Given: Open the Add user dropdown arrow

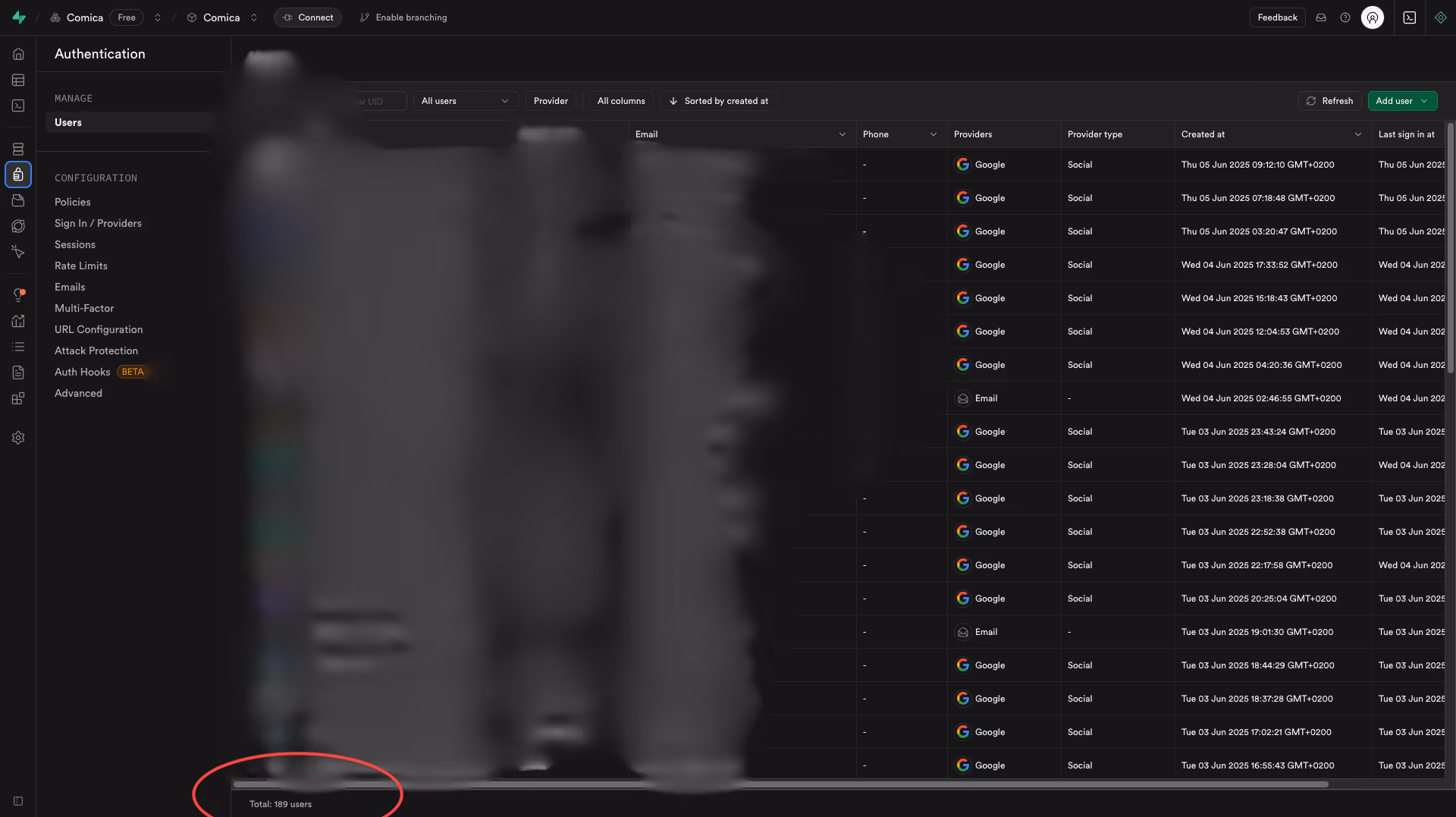Looking at the screenshot, I should pos(1425,101).
